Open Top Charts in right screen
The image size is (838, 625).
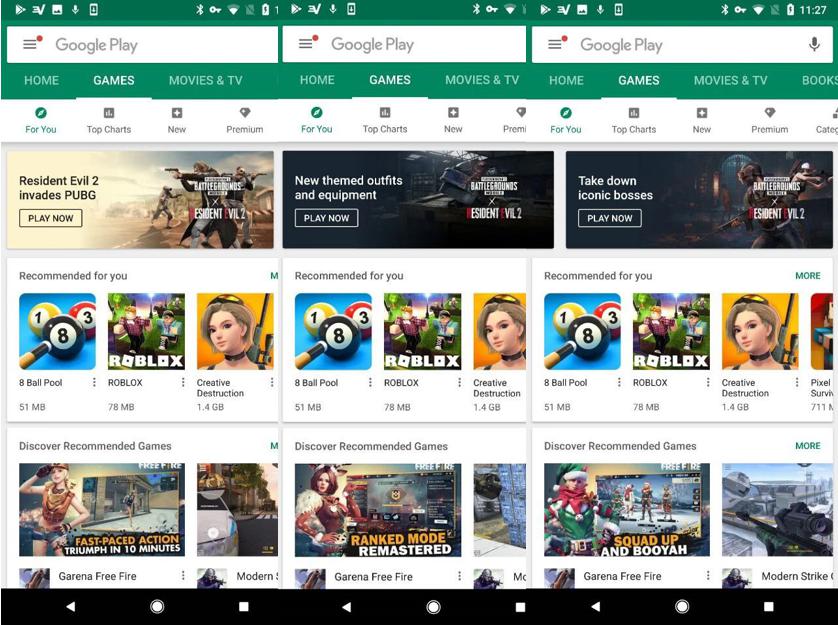point(634,121)
